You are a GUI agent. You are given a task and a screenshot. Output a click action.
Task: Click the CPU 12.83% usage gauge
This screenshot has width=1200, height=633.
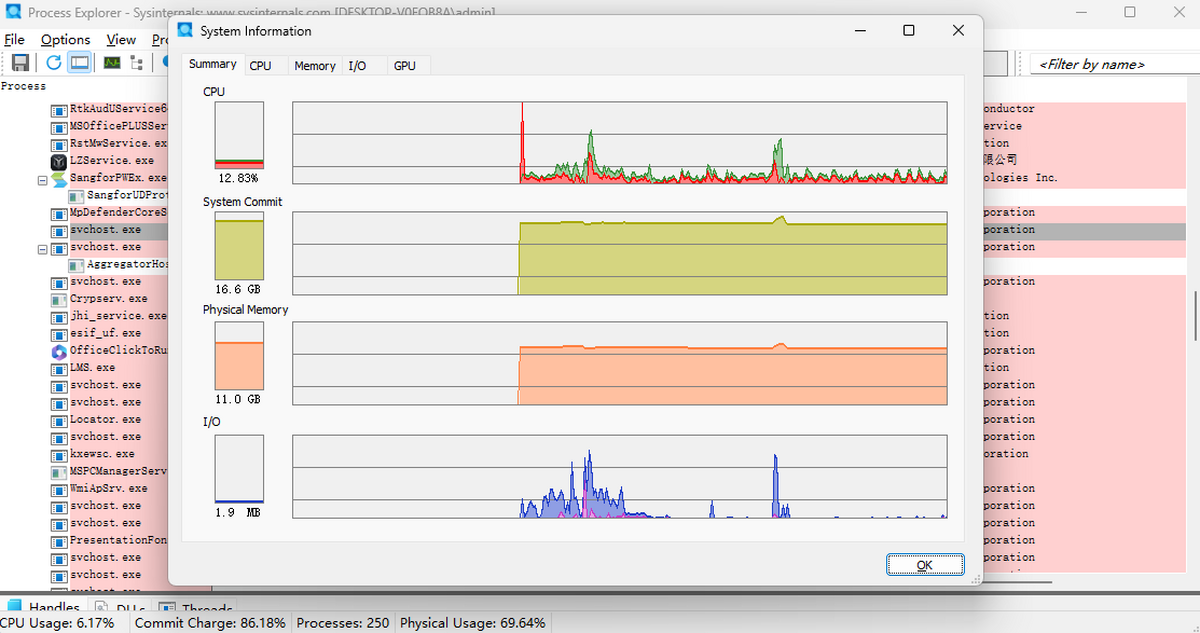coord(239,135)
